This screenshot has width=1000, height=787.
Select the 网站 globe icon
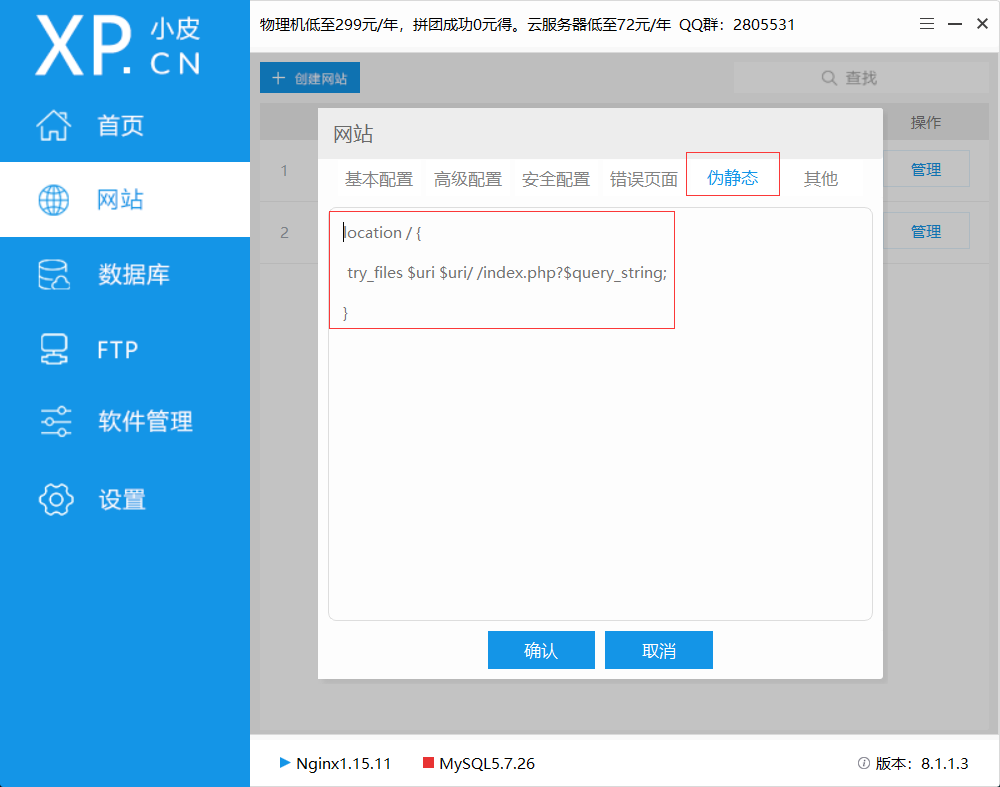tap(54, 200)
